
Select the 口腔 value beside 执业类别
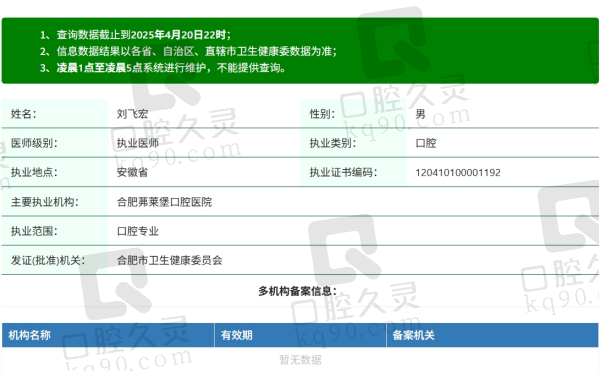pos(426,143)
